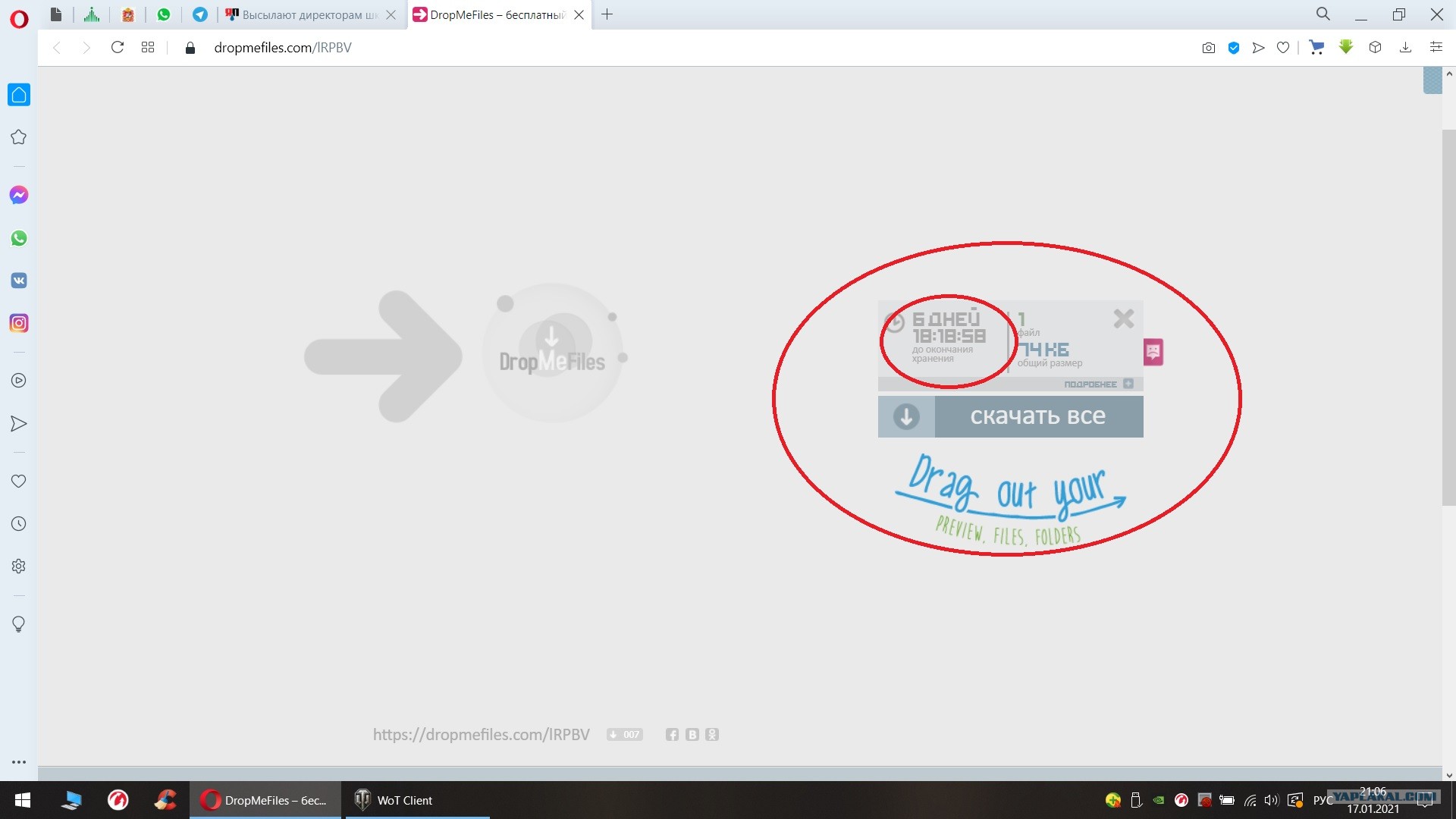Screen dimensions: 1456x819
Task: Switch to the 'Высылают директорам' tab
Action: point(311,14)
